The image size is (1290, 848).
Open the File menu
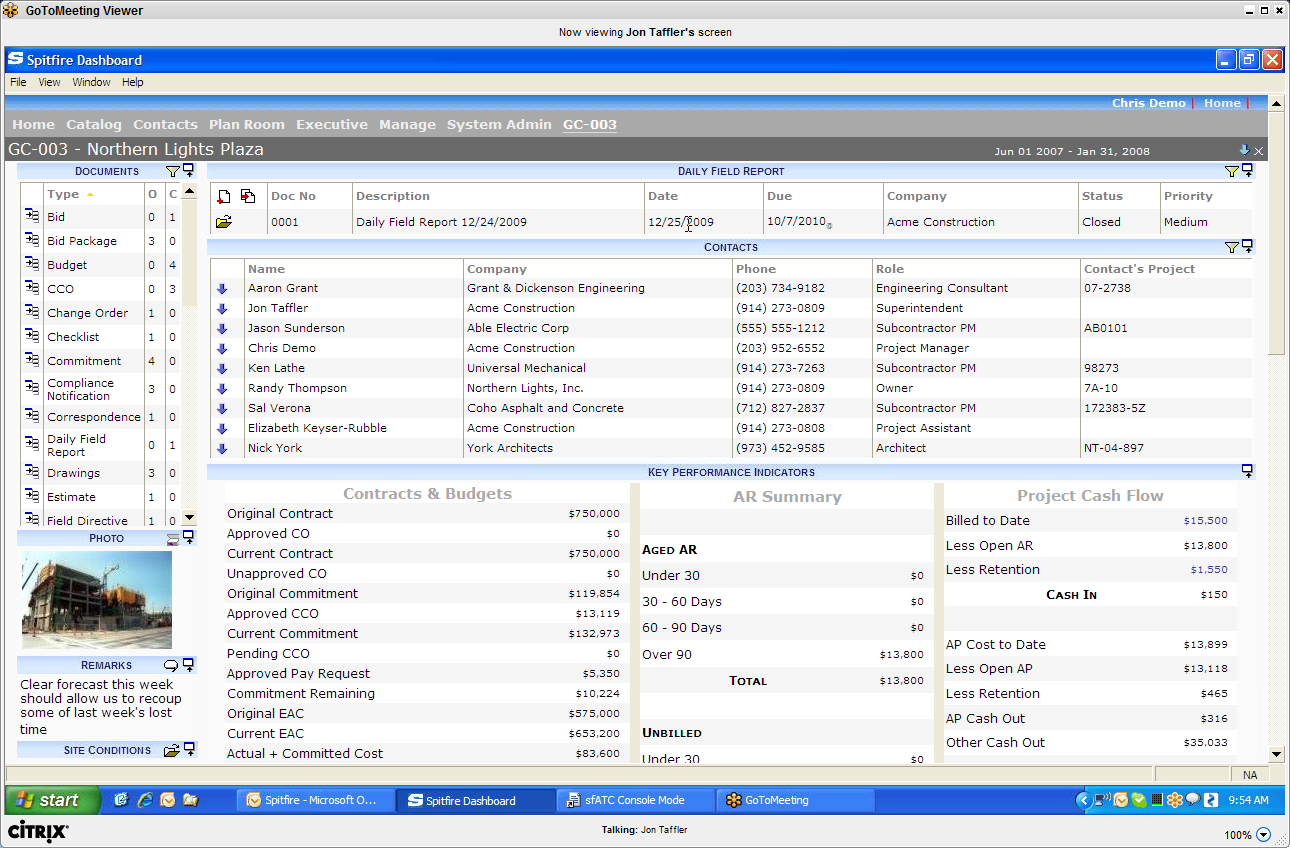point(18,82)
